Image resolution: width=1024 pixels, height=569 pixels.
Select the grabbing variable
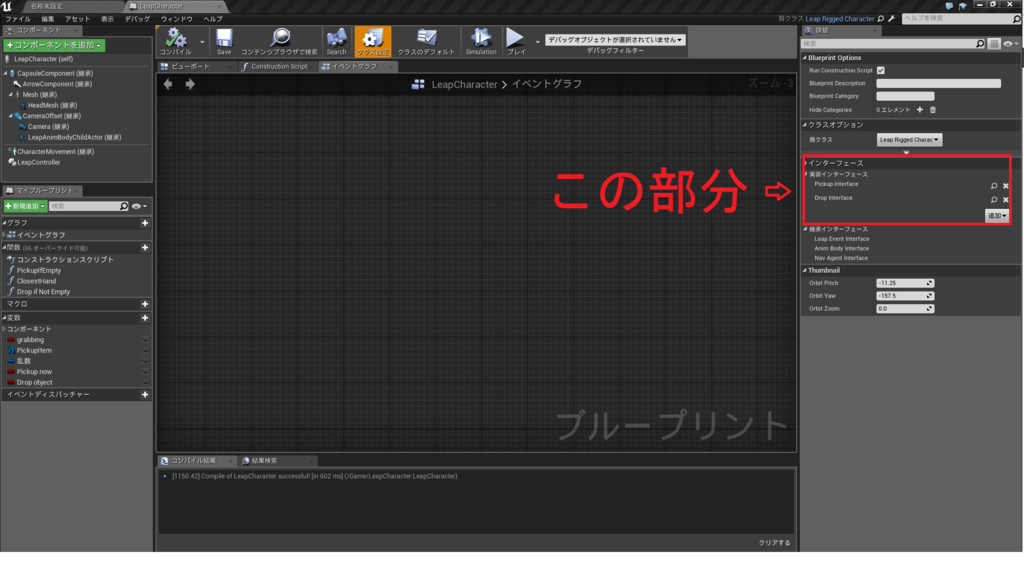pos(30,340)
